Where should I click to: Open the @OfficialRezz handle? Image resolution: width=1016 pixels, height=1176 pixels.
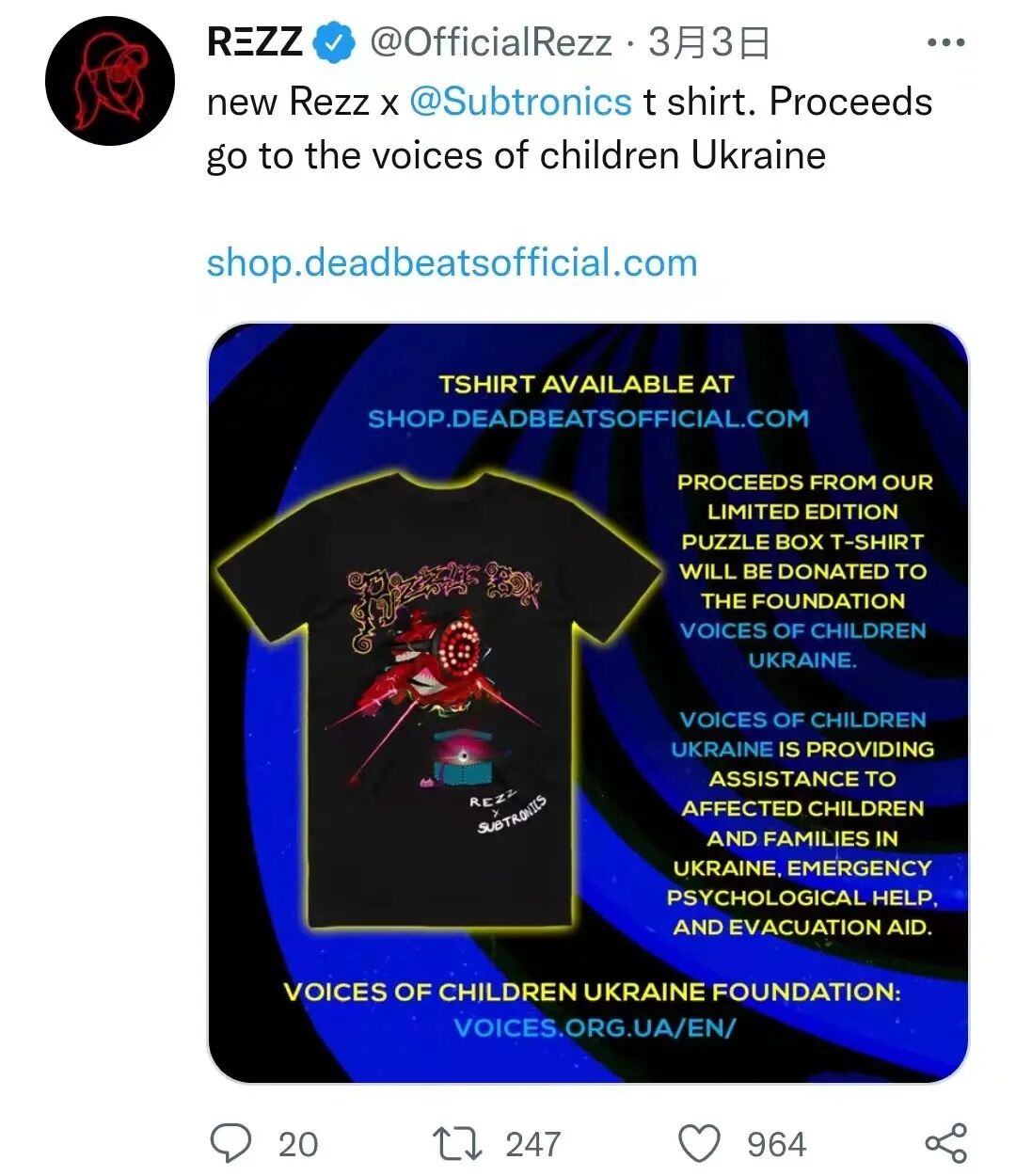click(x=490, y=43)
